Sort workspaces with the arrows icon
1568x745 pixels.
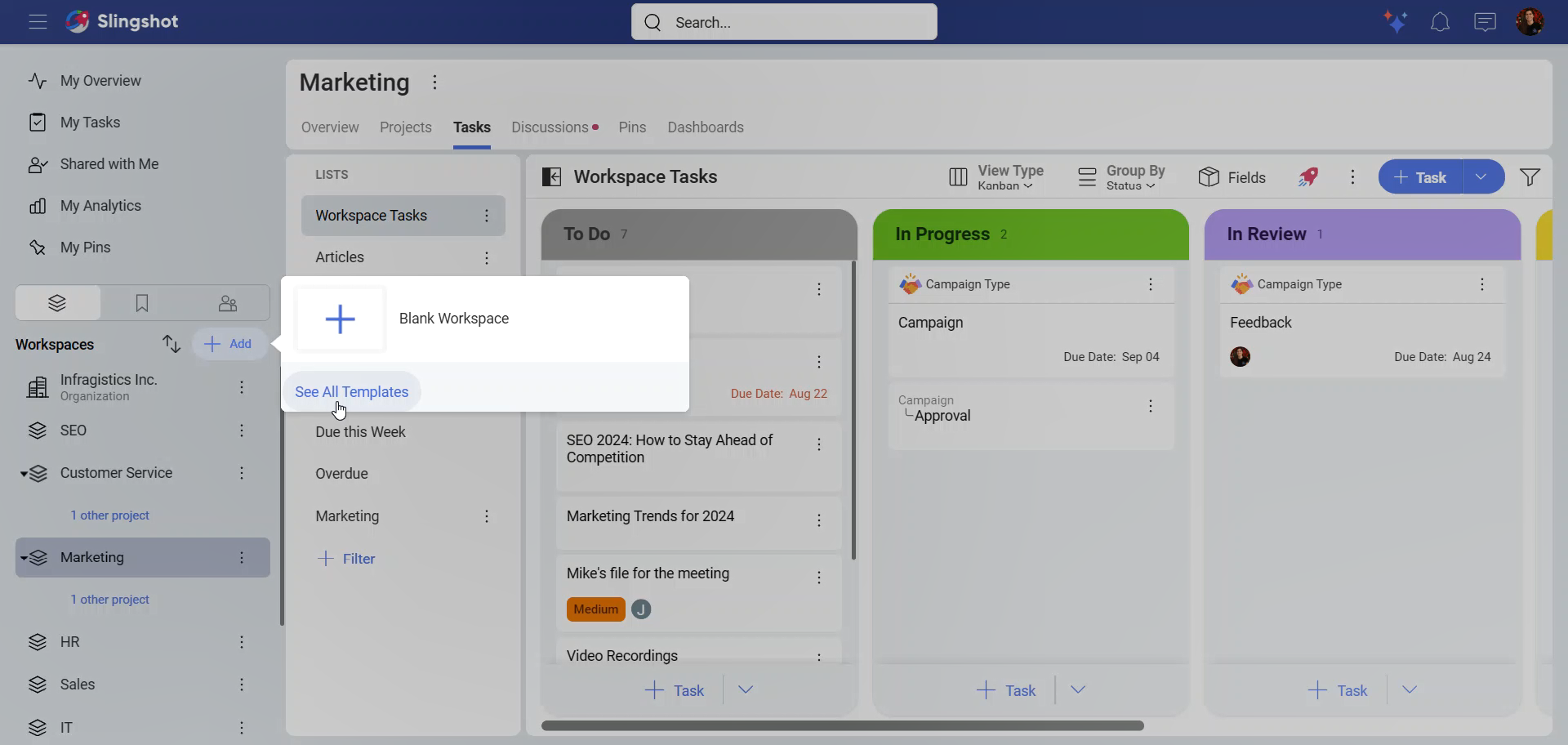click(171, 344)
